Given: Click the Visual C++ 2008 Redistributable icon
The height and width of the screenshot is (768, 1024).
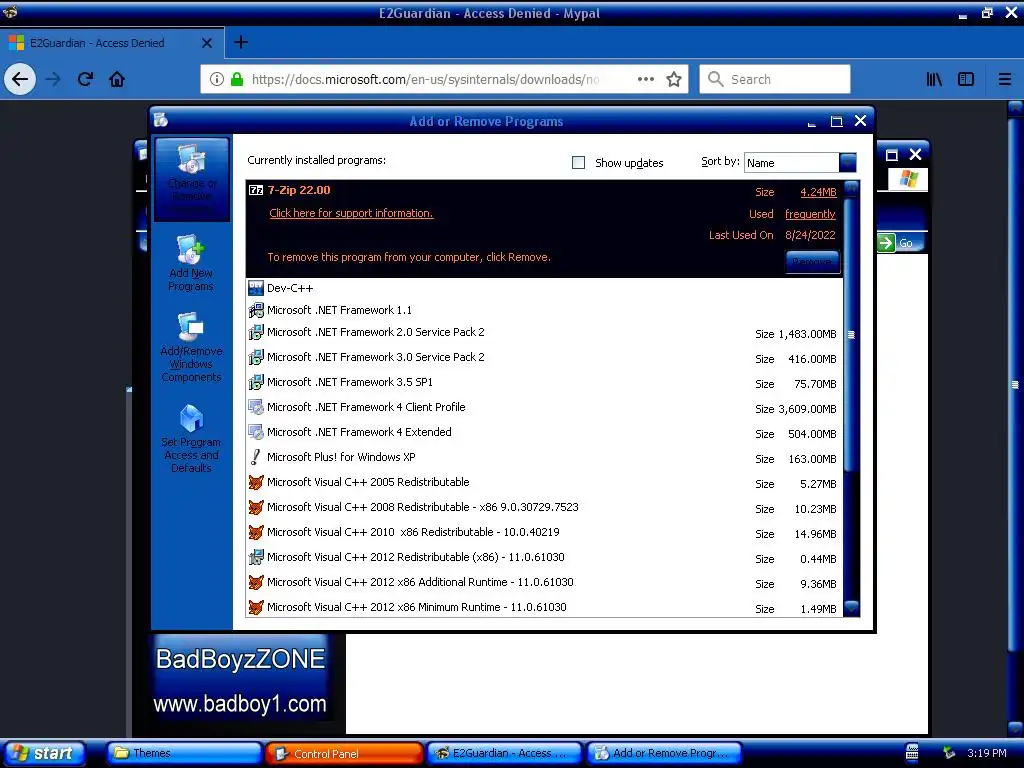Looking at the screenshot, I should (x=256, y=507).
